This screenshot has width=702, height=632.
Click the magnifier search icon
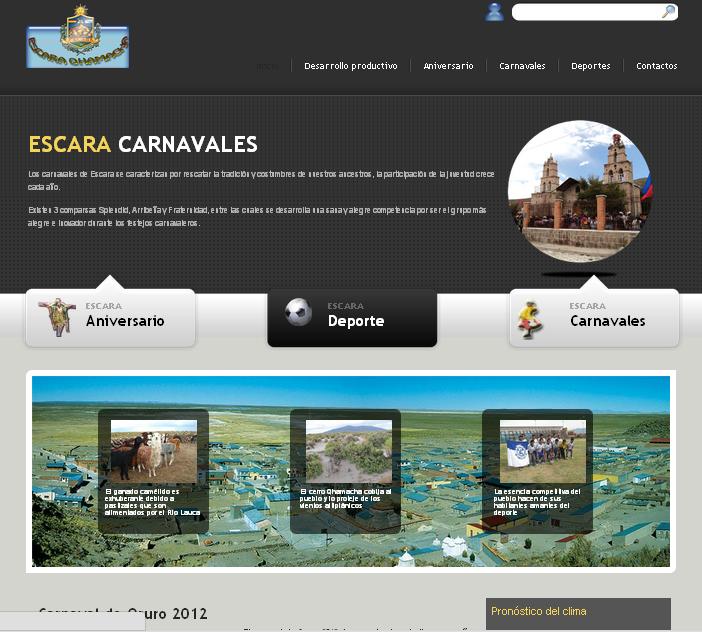(668, 12)
